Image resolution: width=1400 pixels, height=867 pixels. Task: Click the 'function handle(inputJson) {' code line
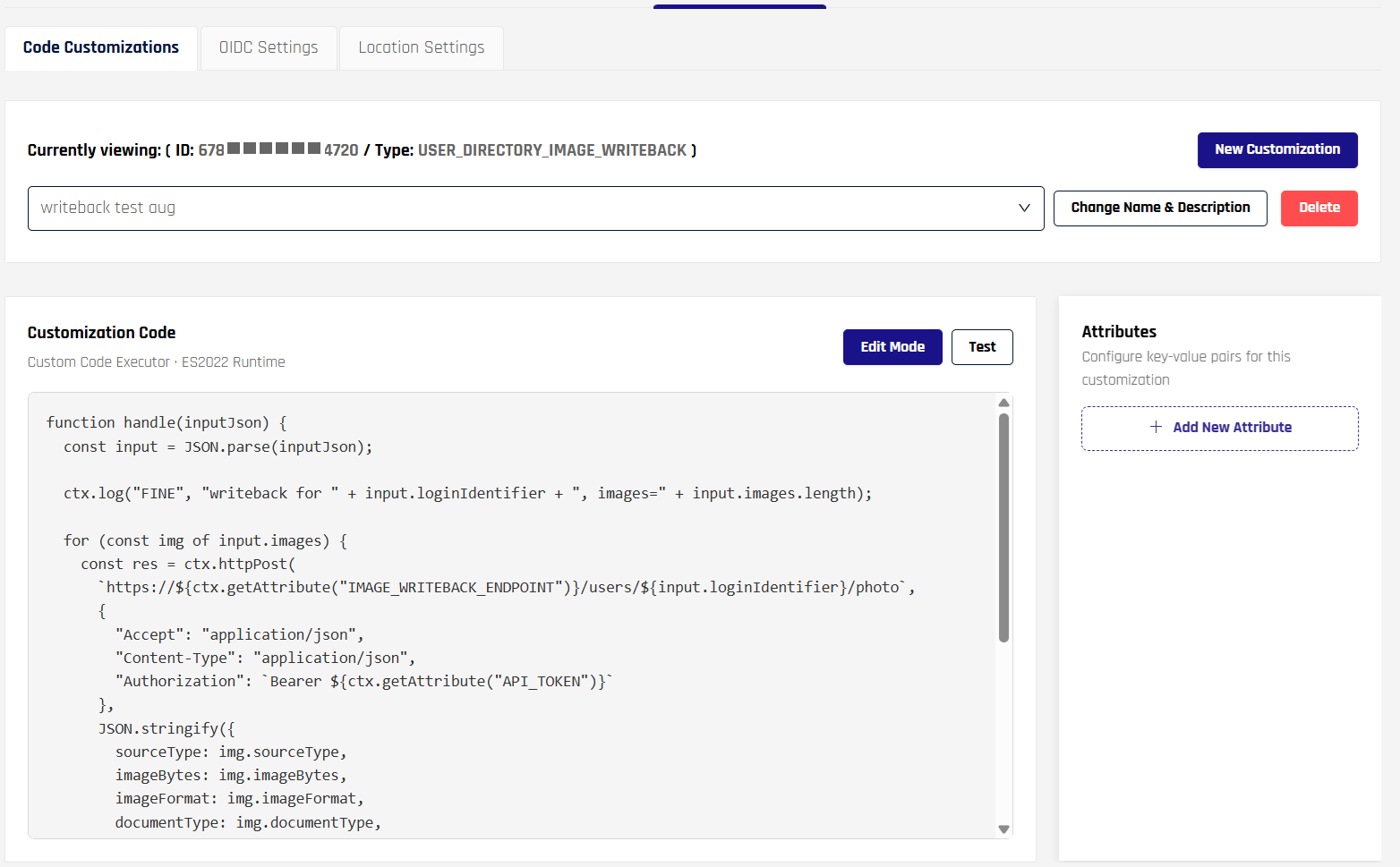click(x=166, y=422)
